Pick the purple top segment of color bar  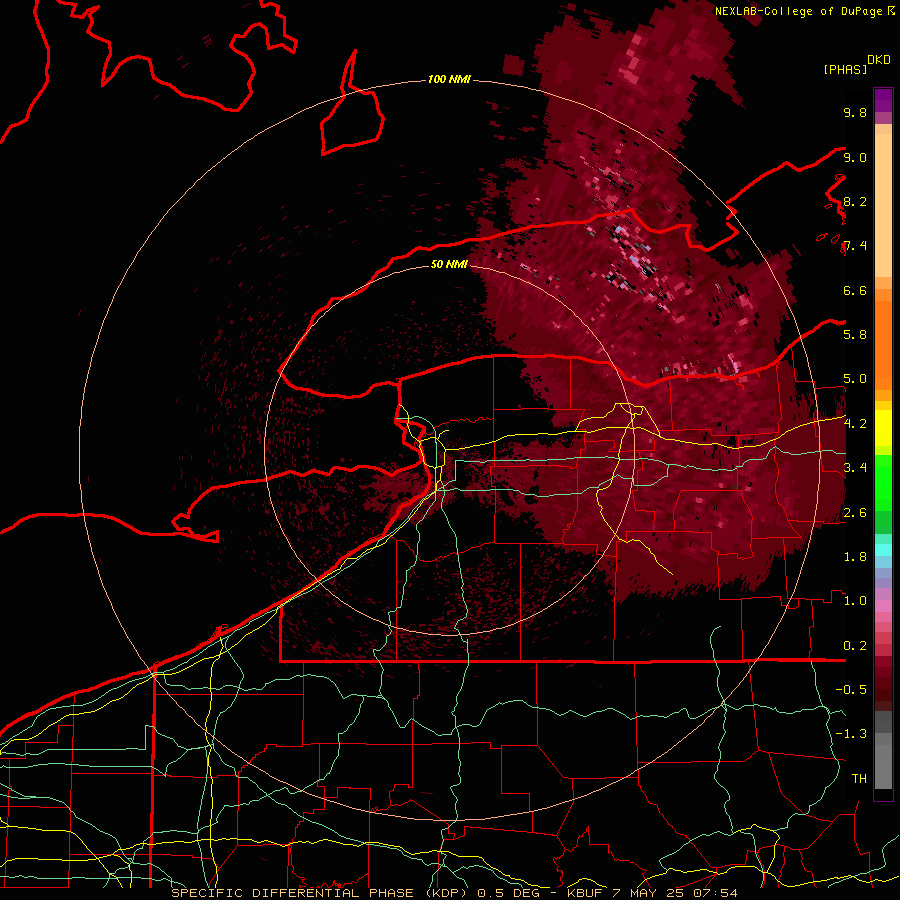coord(883,100)
